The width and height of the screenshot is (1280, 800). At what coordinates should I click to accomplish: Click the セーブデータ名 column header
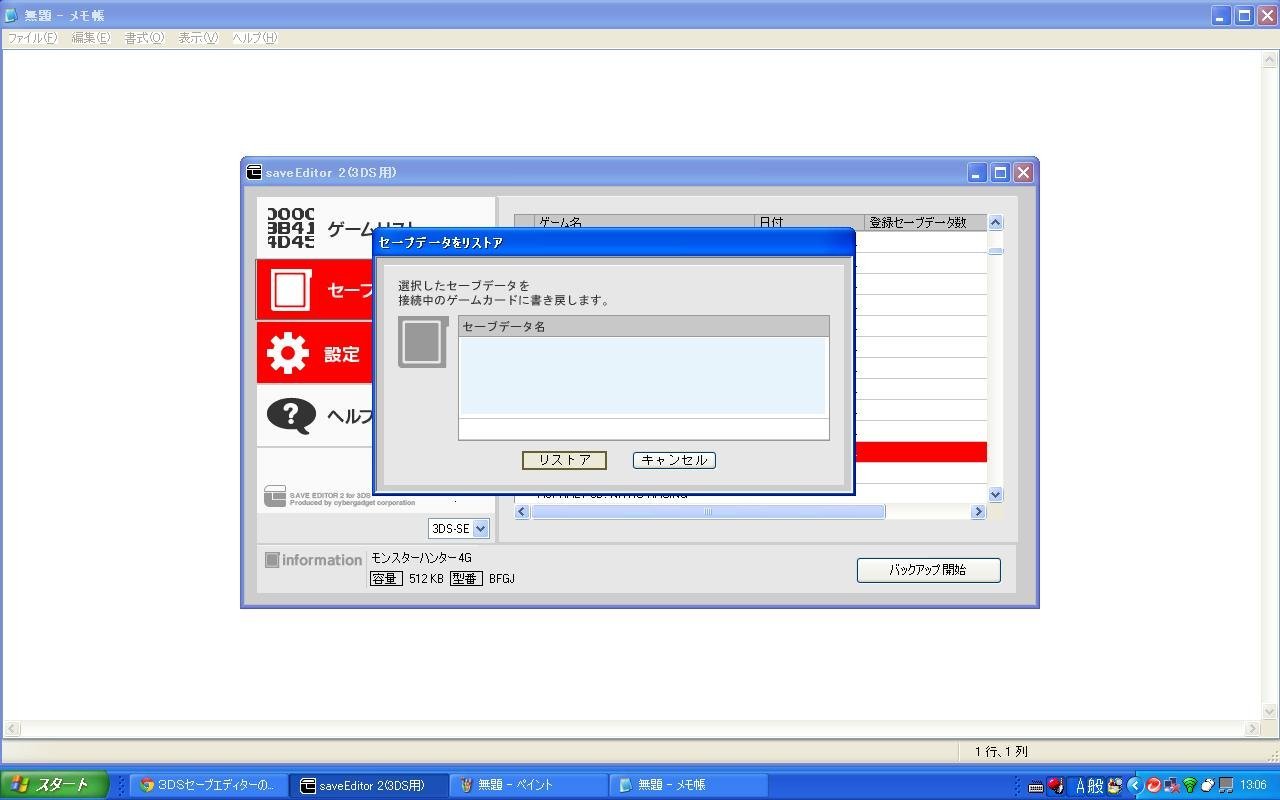(643, 326)
